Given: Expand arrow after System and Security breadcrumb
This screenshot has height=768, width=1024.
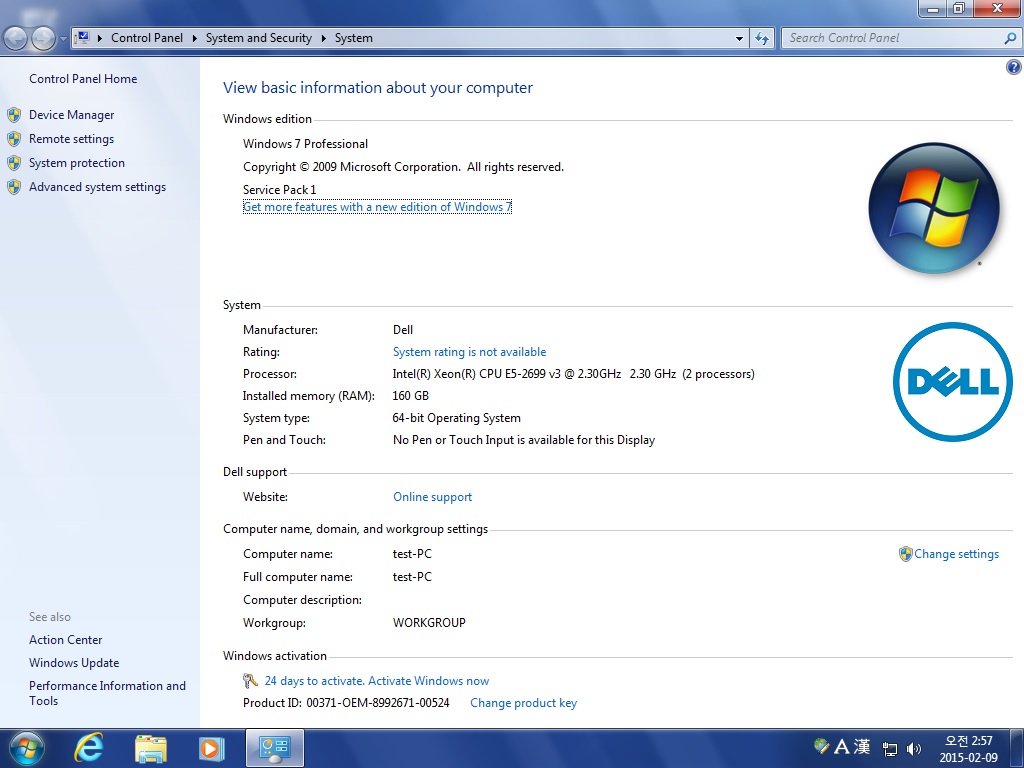Looking at the screenshot, I should (x=323, y=39).
